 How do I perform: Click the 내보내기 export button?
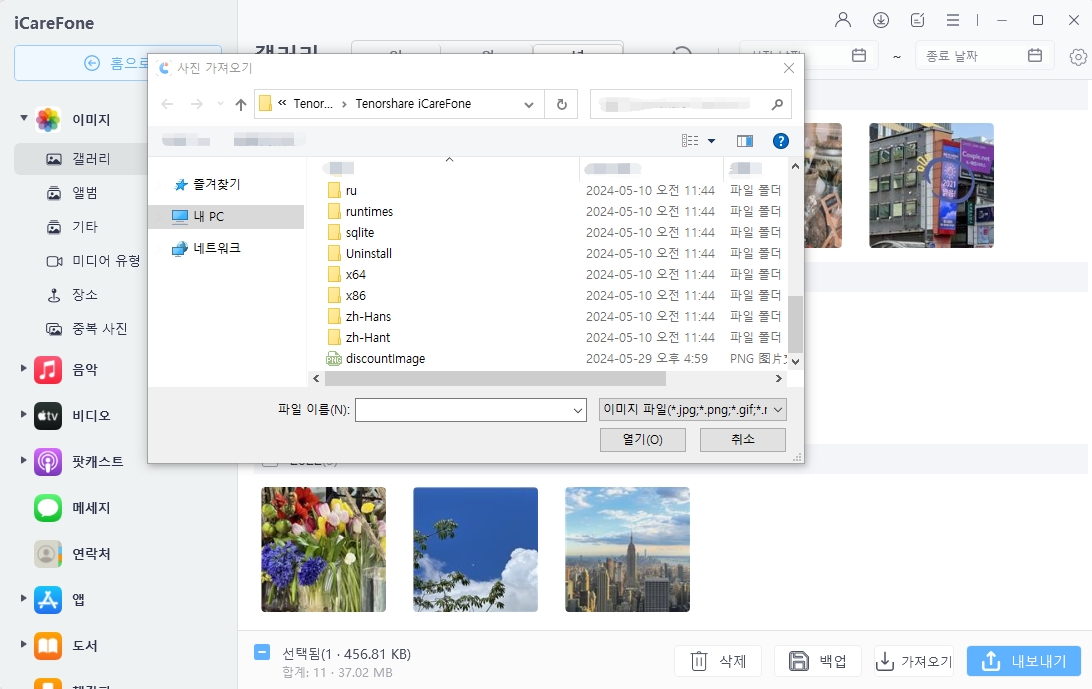(1023, 660)
